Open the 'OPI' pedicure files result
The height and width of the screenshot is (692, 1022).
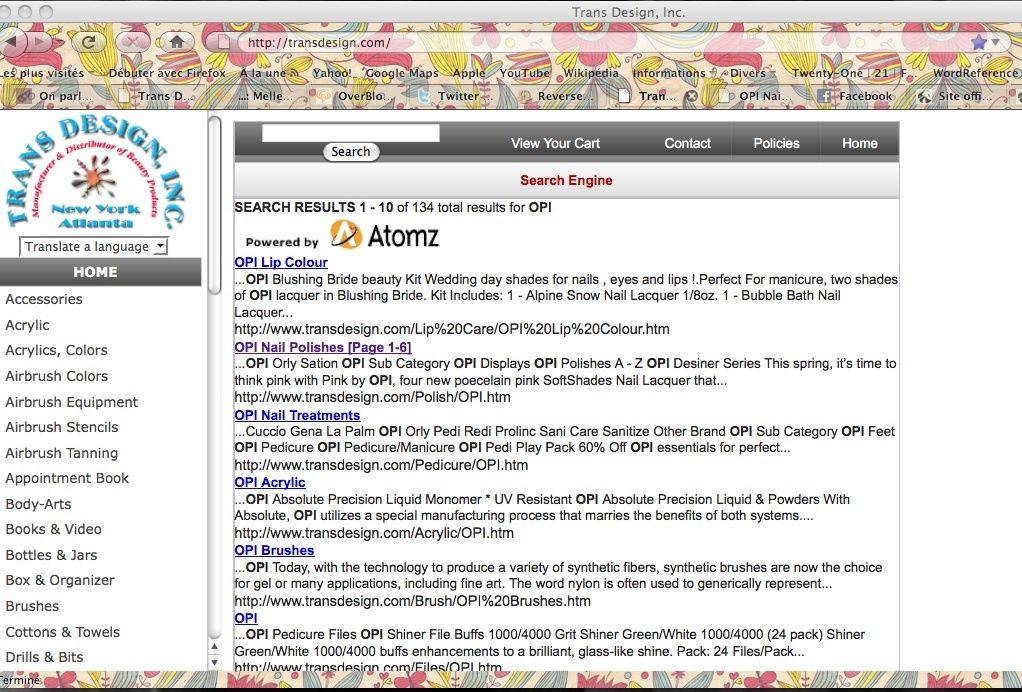(x=246, y=618)
